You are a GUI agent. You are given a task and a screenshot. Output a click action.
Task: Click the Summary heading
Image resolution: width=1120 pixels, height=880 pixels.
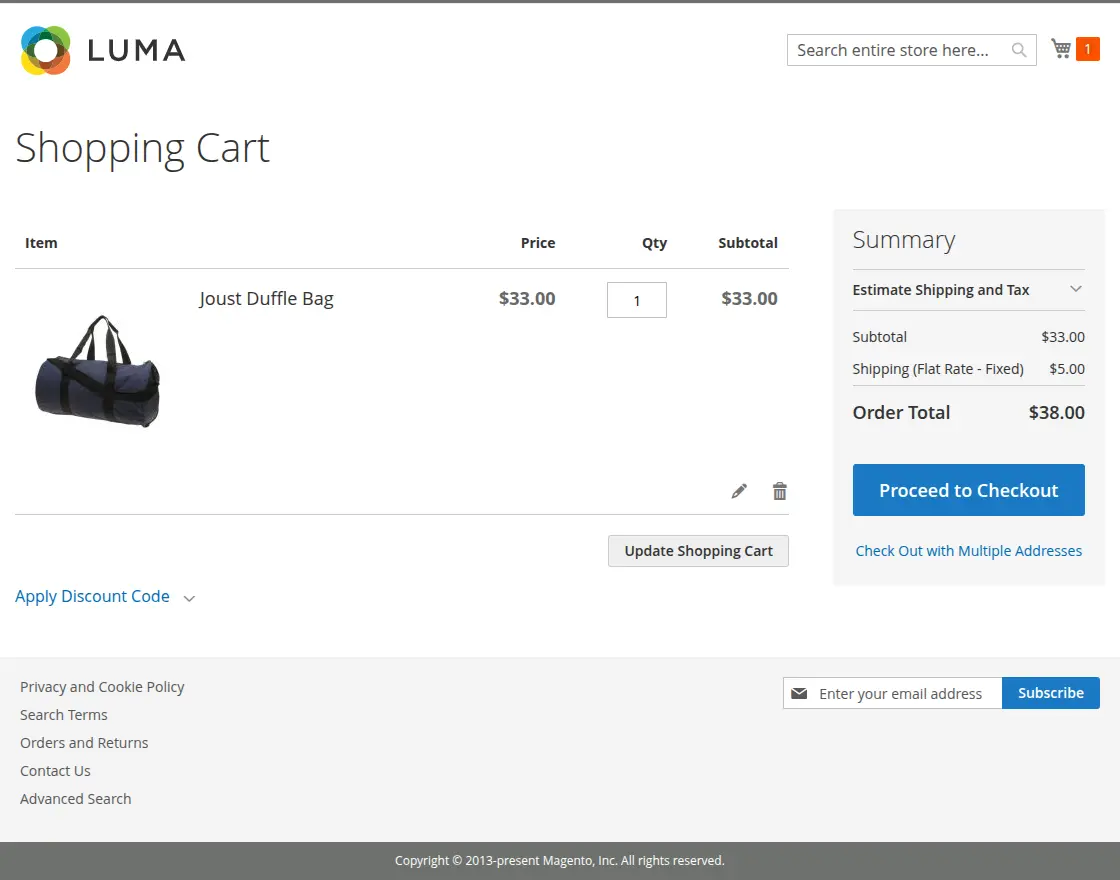coord(904,240)
